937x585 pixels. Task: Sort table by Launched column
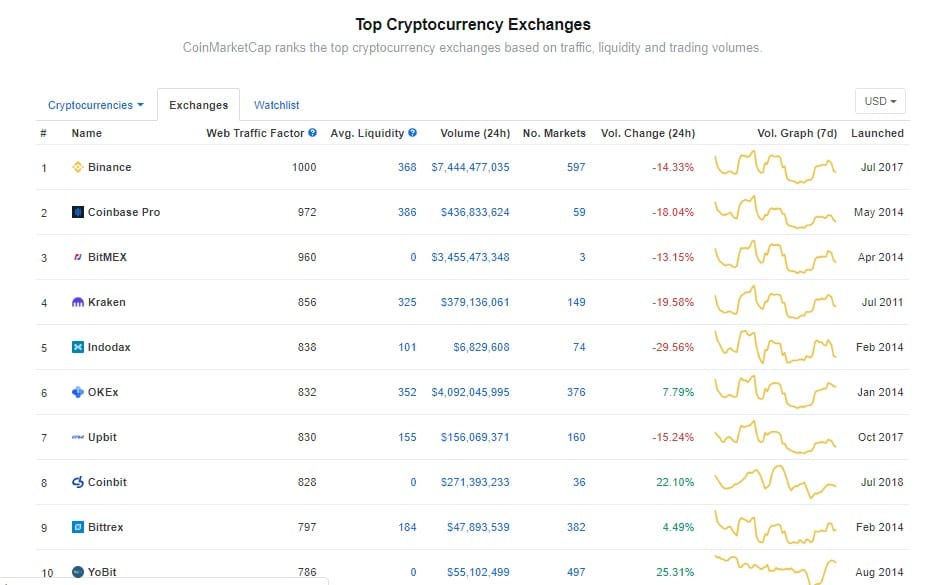(877, 133)
